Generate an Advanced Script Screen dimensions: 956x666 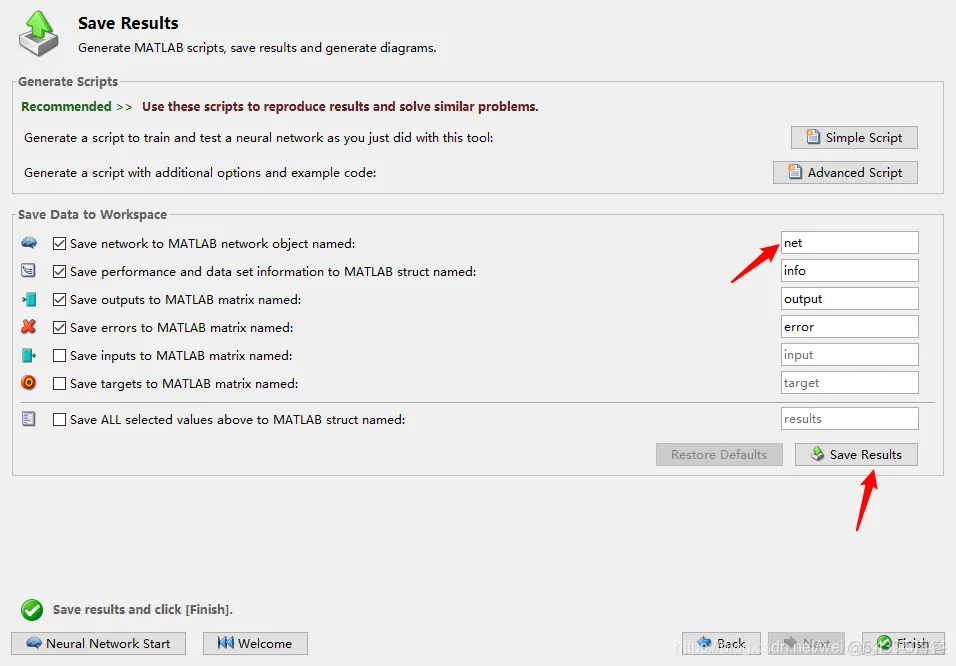pyautogui.click(x=845, y=173)
